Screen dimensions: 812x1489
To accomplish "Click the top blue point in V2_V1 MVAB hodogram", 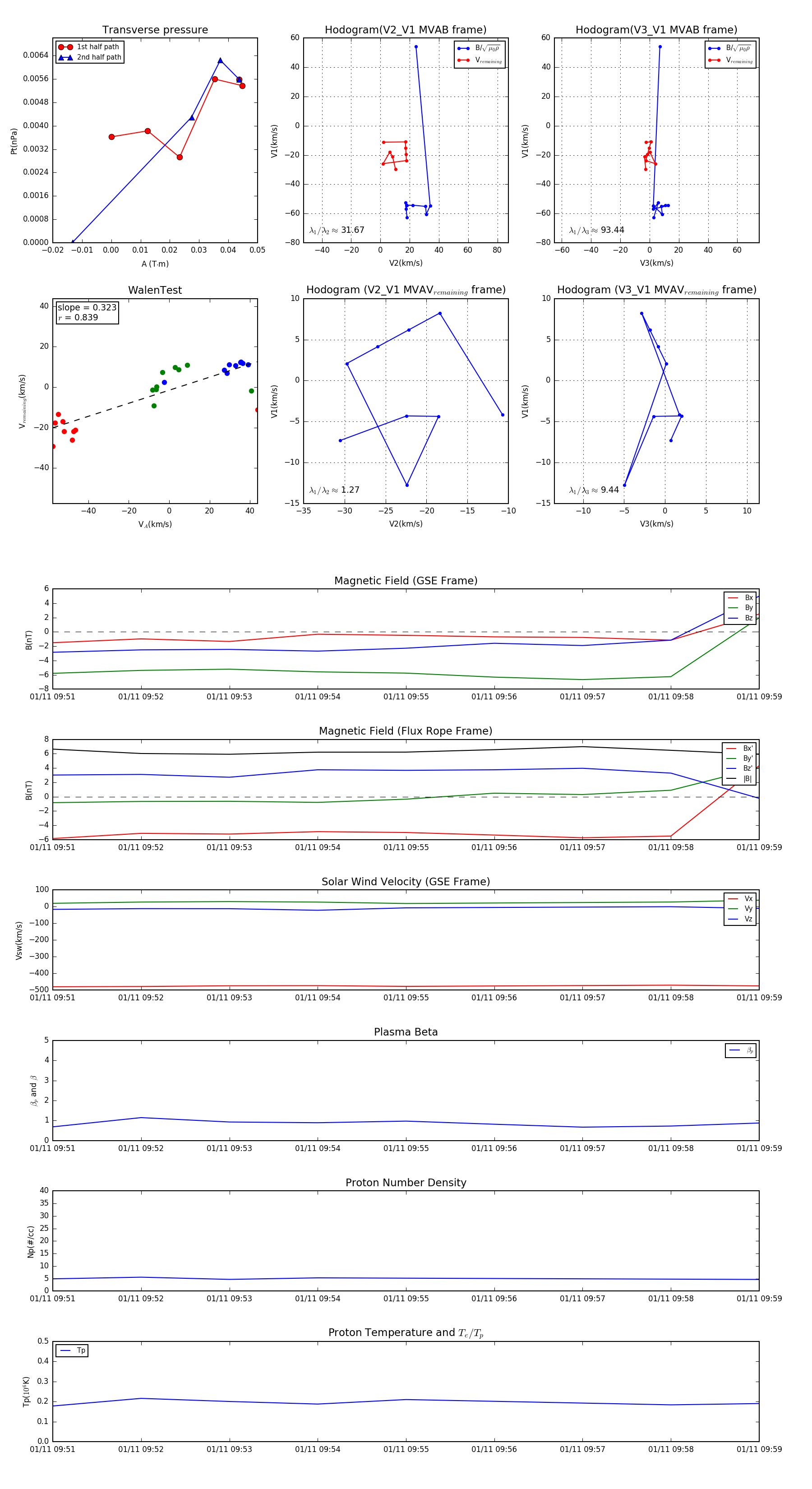I will pos(415,47).
